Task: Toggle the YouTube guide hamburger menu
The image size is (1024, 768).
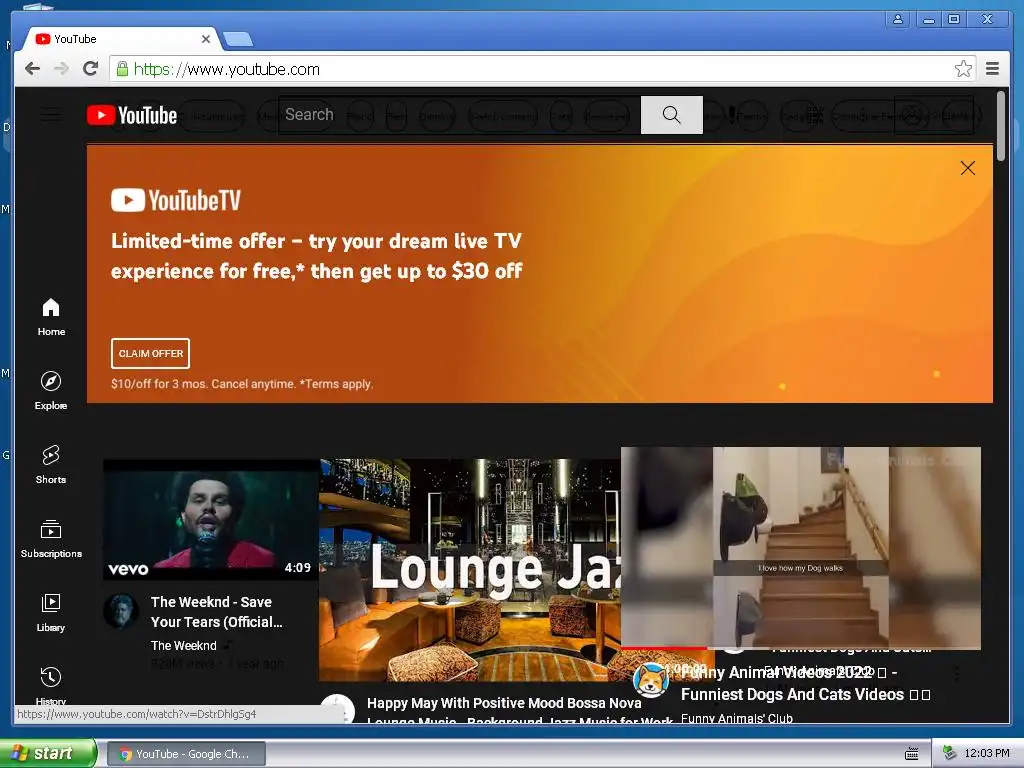Action: pos(50,116)
